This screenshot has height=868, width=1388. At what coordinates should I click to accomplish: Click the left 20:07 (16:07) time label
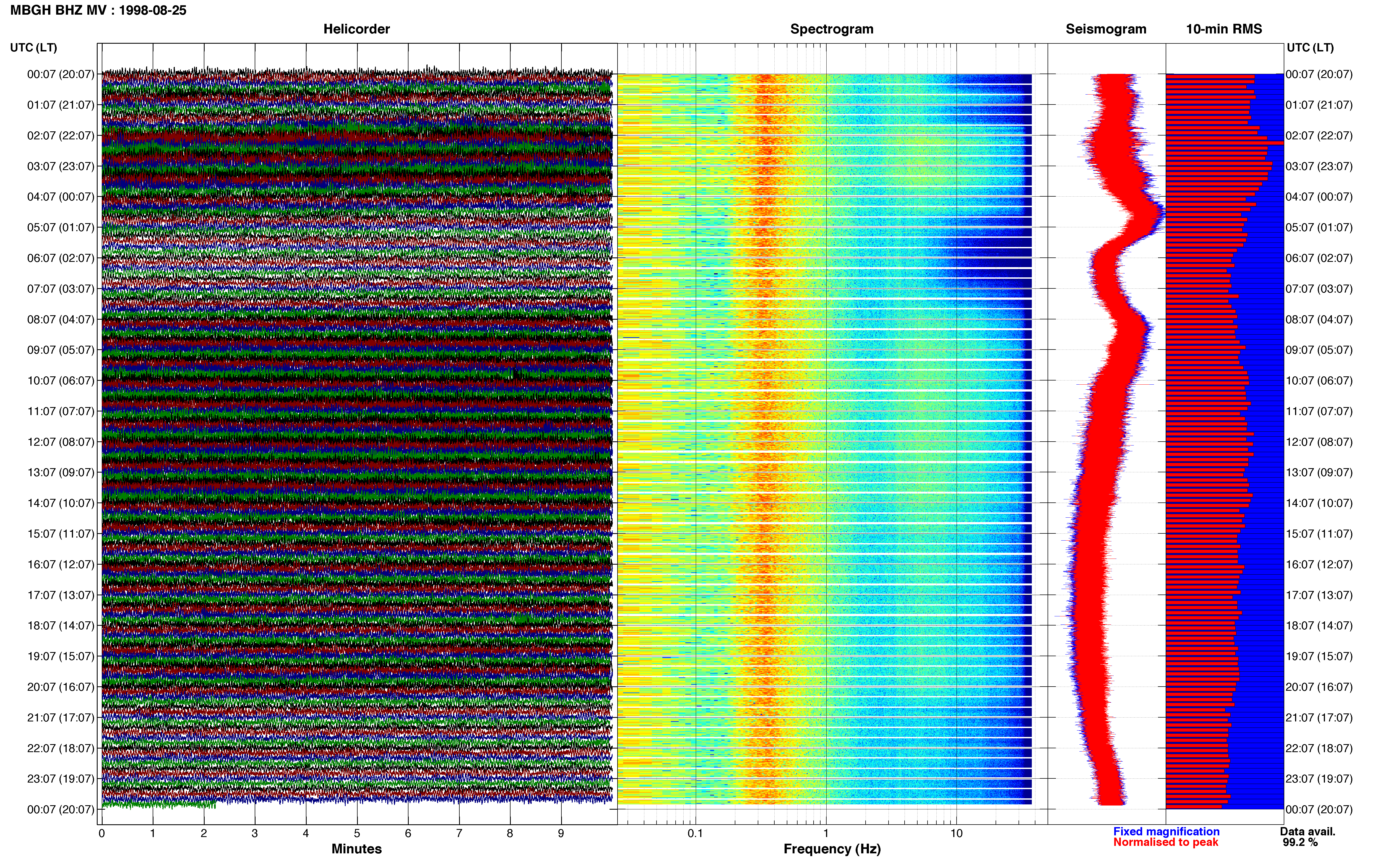tap(61, 687)
